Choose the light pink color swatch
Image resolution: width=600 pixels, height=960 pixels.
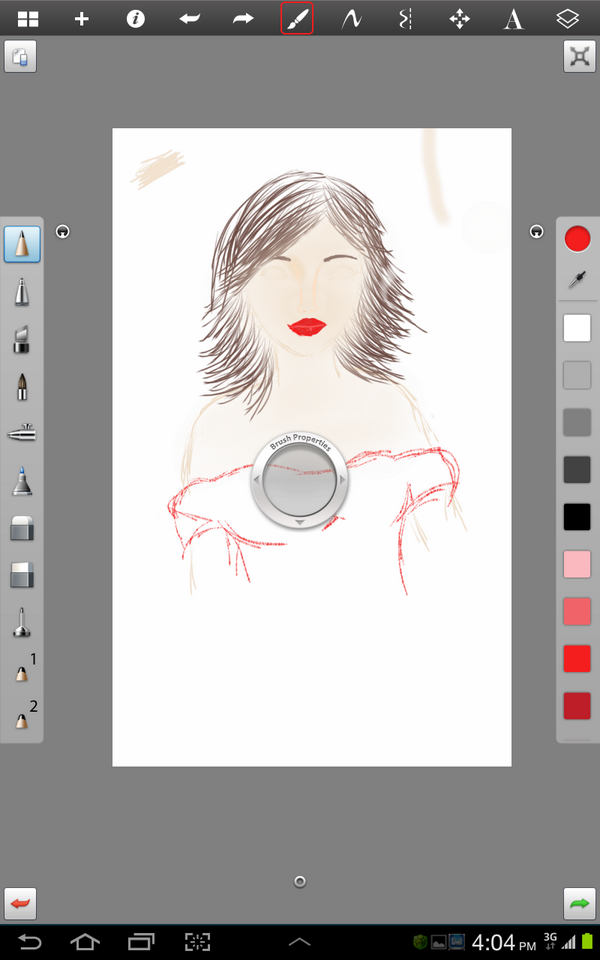pos(577,564)
